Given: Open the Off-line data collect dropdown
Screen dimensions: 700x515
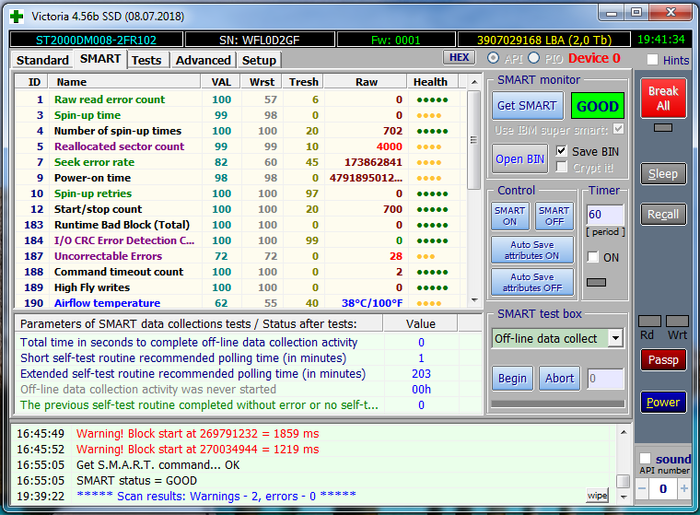Looking at the screenshot, I should click(616, 338).
